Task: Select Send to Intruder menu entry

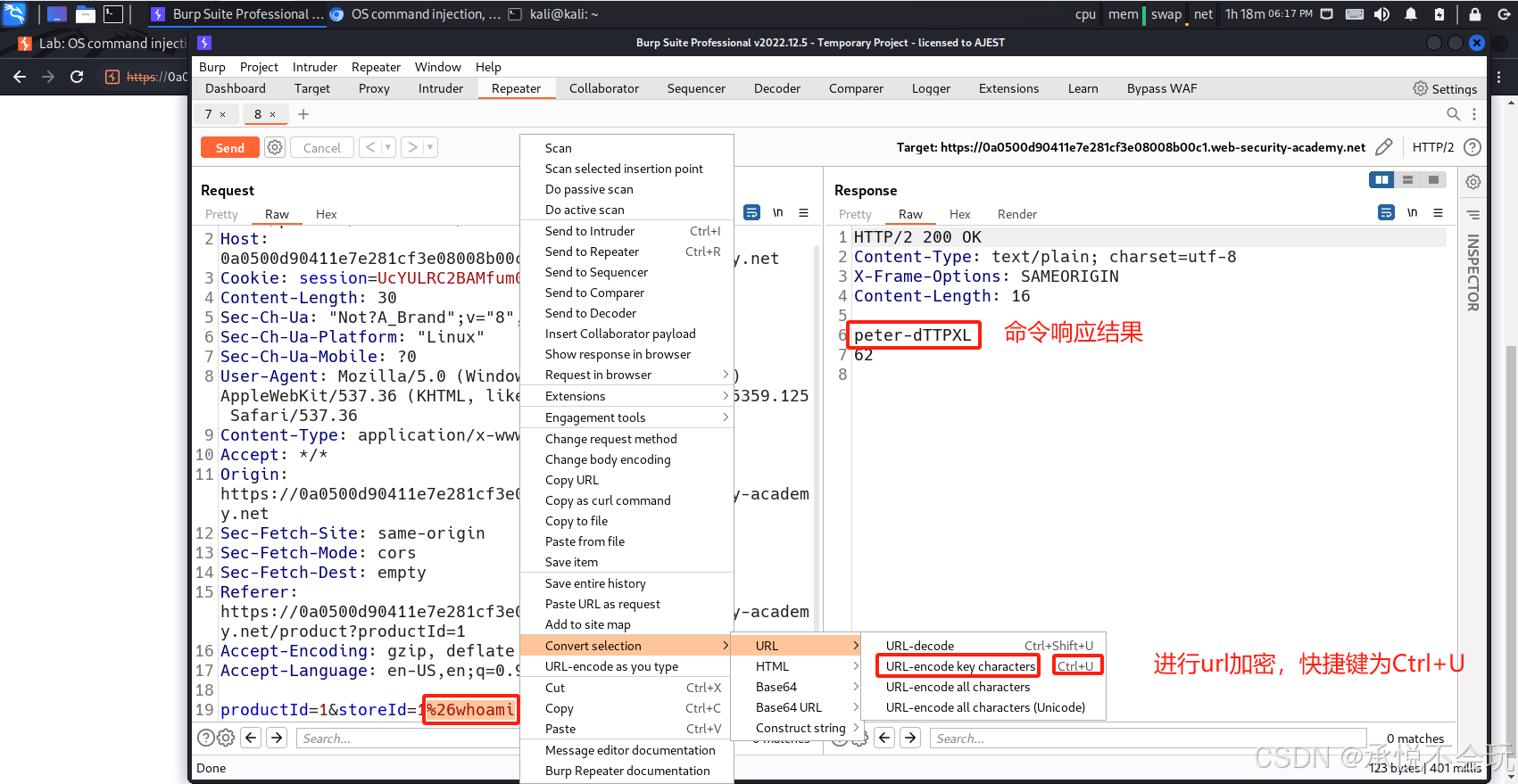Action: point(626,231)
